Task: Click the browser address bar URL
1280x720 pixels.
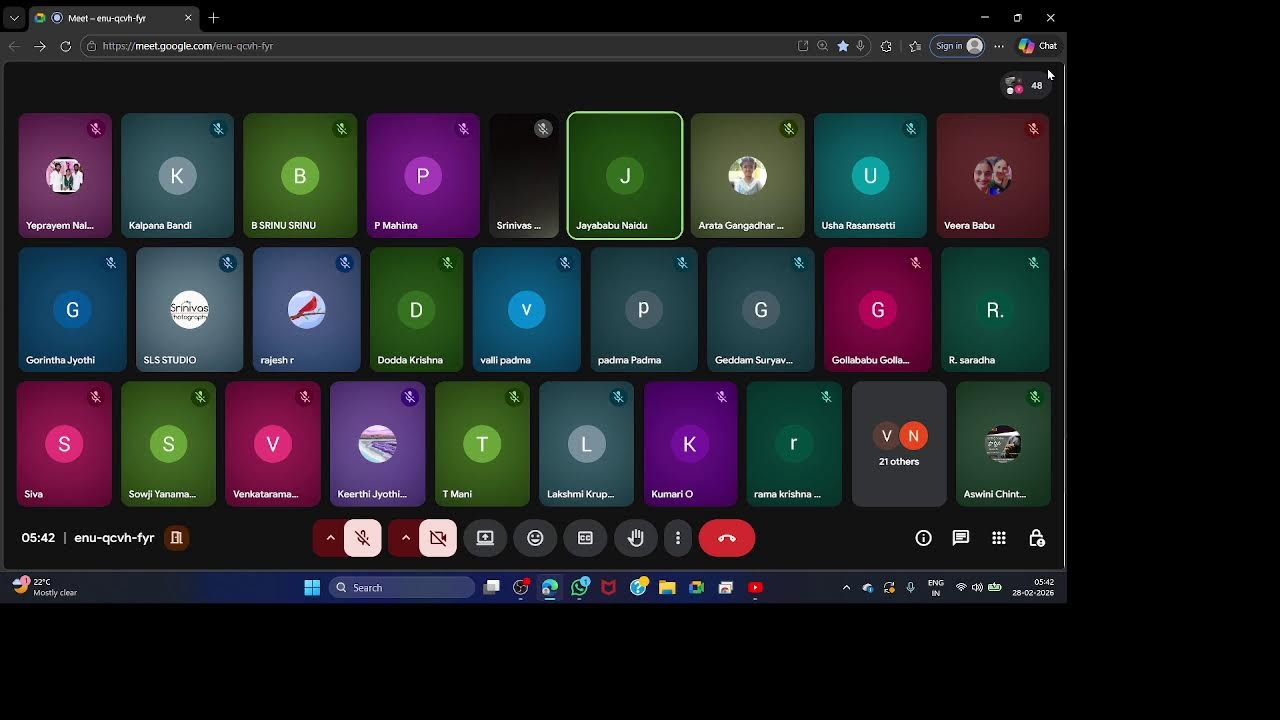Action: point(188,46)
